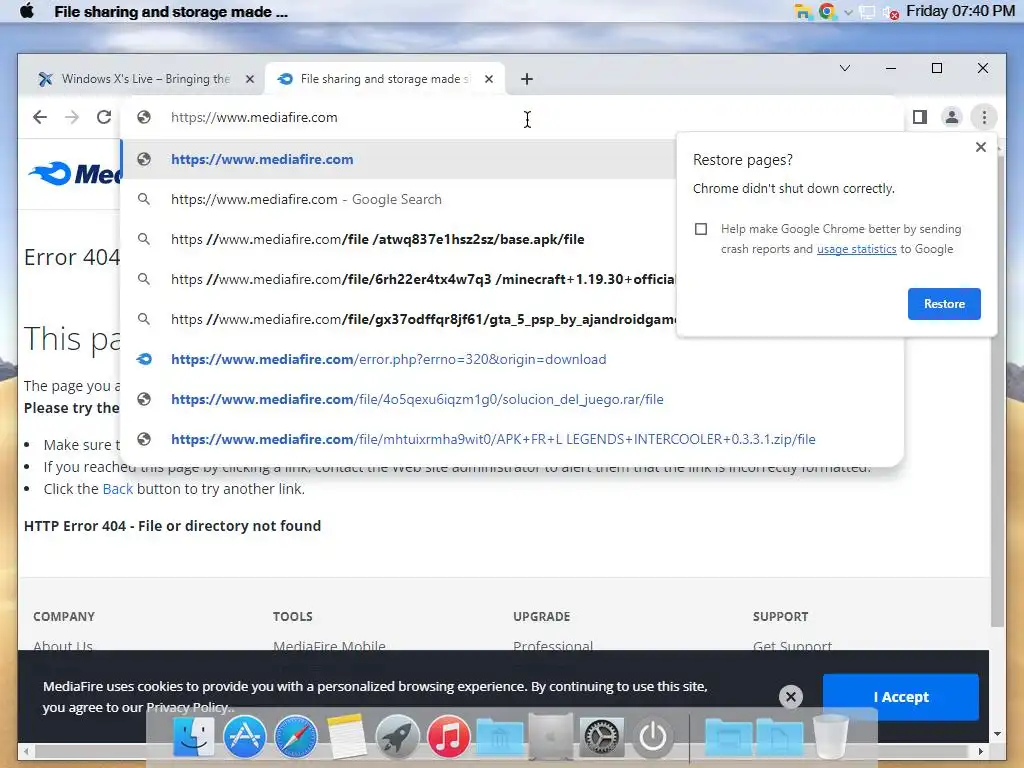Image resolution: width=1024 pixels, height=768 pixels.
Task: Open Finder from the dock
Action: coord(193,737)
